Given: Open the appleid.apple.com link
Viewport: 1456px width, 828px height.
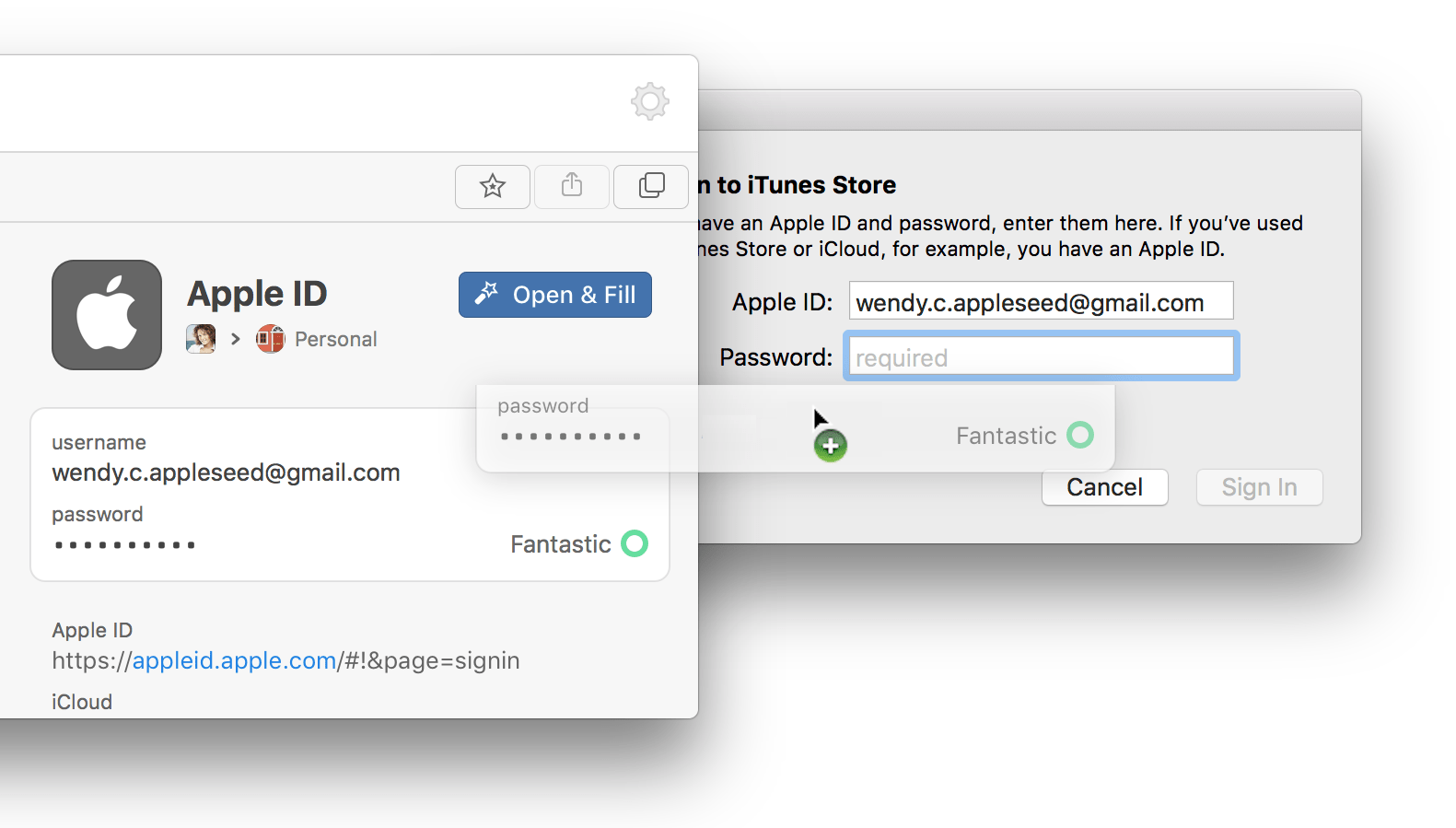Looking at the screenshot, I should pyautogui.click(x=235, y=660).
